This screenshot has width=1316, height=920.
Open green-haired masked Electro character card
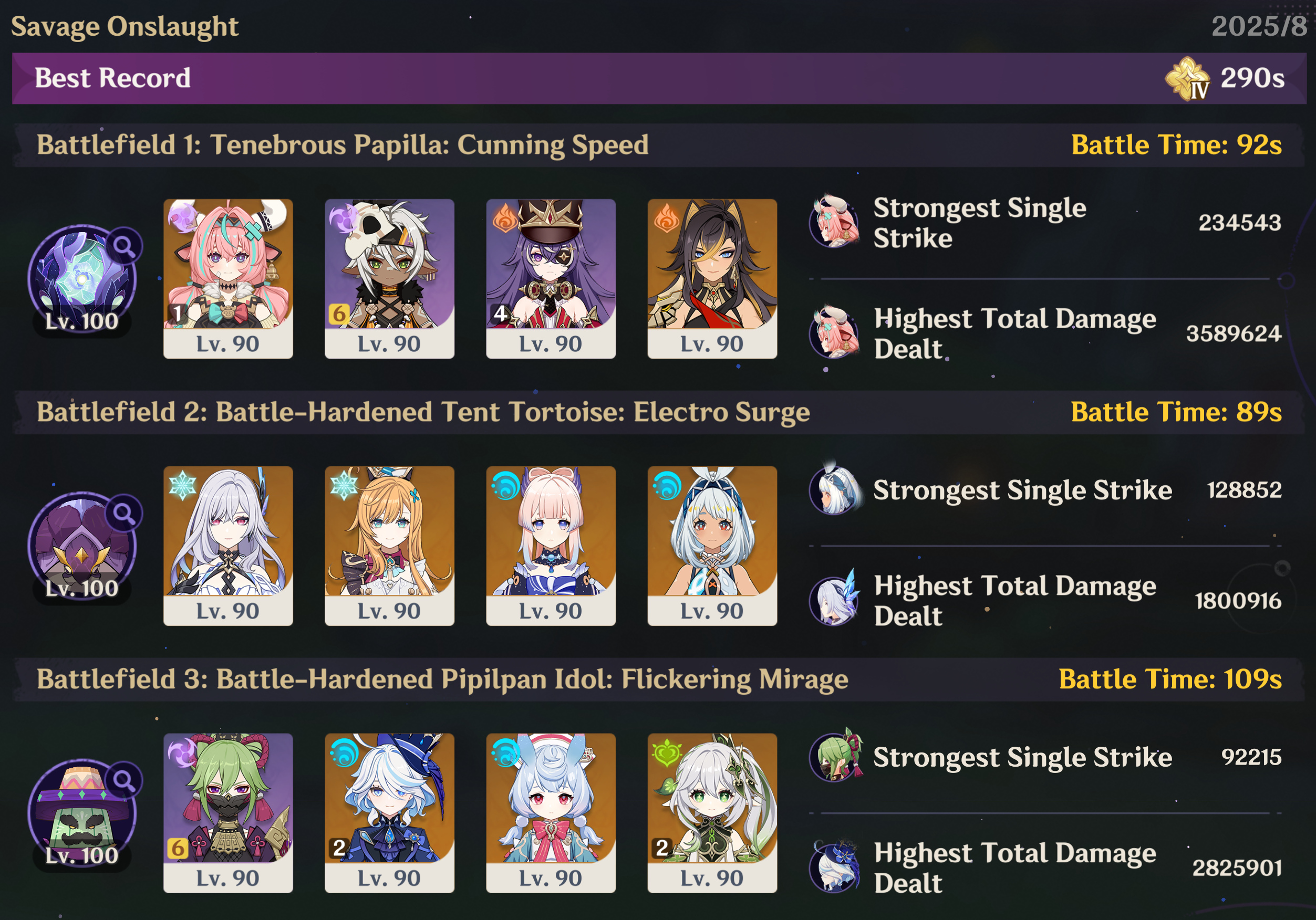click(228, 813)
